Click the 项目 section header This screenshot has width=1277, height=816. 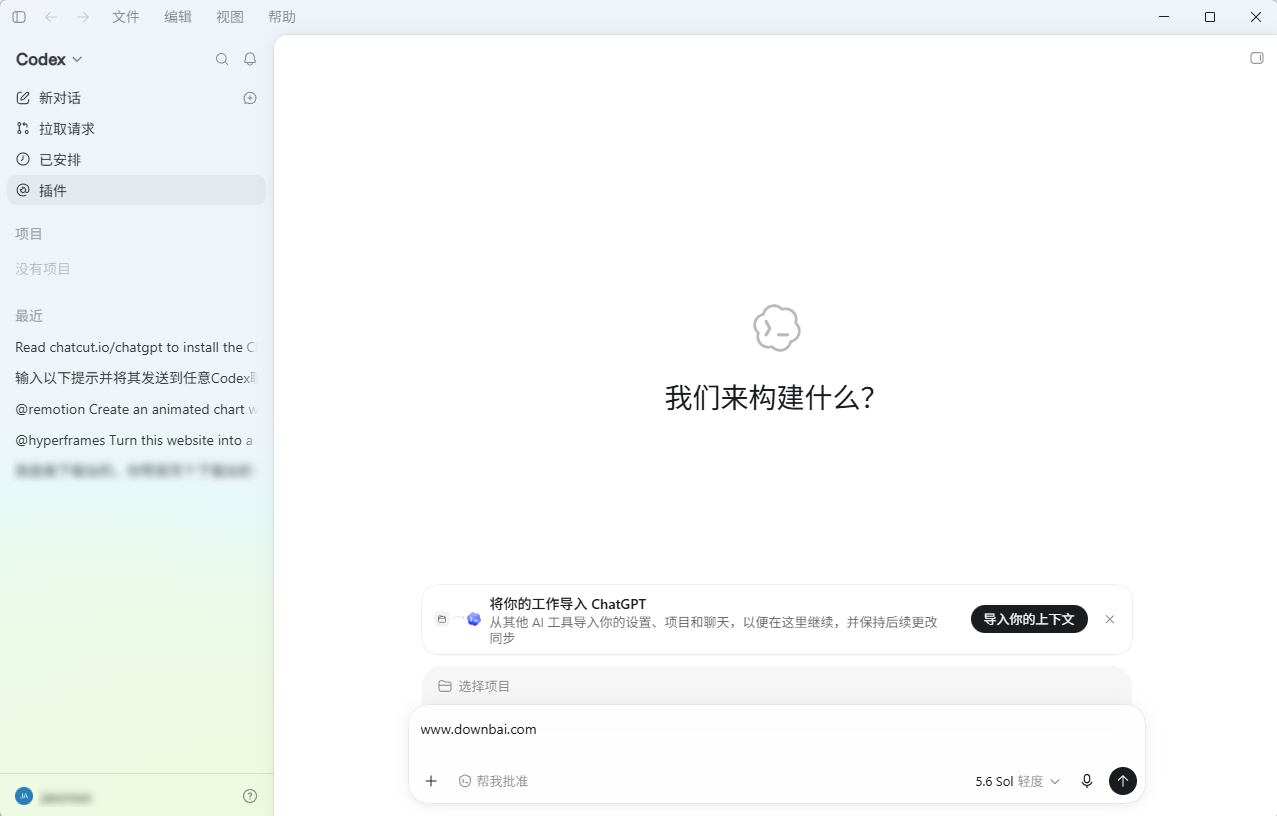pyautogui.click(x=29, y=234)
